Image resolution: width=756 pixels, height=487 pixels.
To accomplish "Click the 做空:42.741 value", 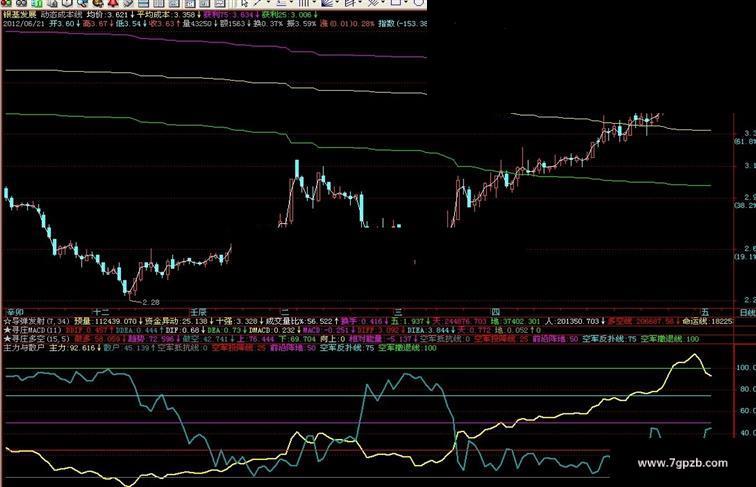I will coord(204,339).
